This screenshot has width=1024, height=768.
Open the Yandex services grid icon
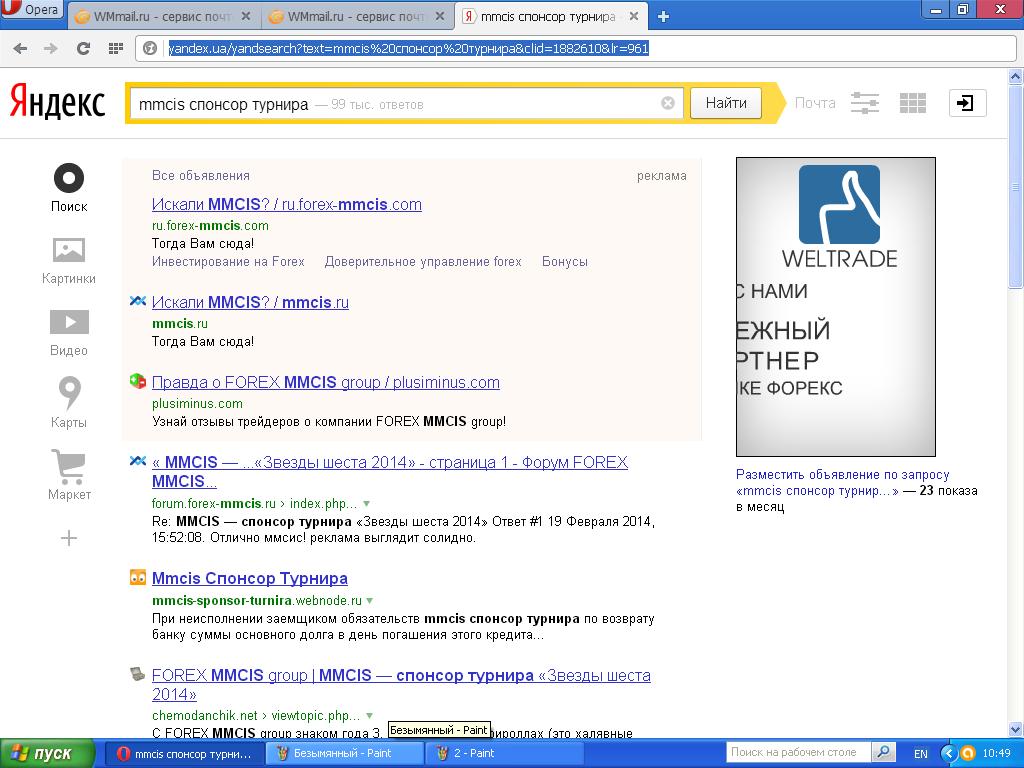coord(912,103)
